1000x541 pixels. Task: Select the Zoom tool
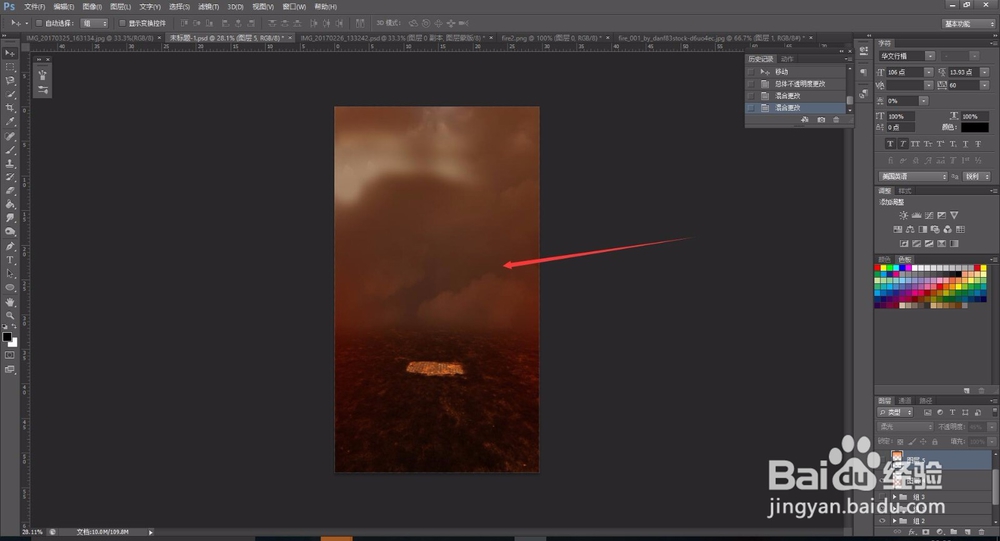coord(10,315)
